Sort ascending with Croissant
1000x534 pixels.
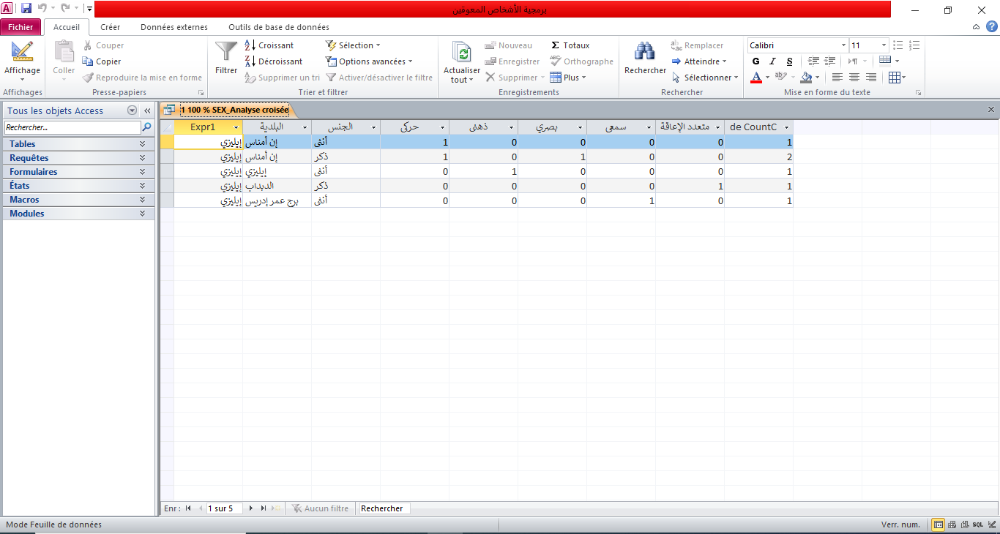269,45
